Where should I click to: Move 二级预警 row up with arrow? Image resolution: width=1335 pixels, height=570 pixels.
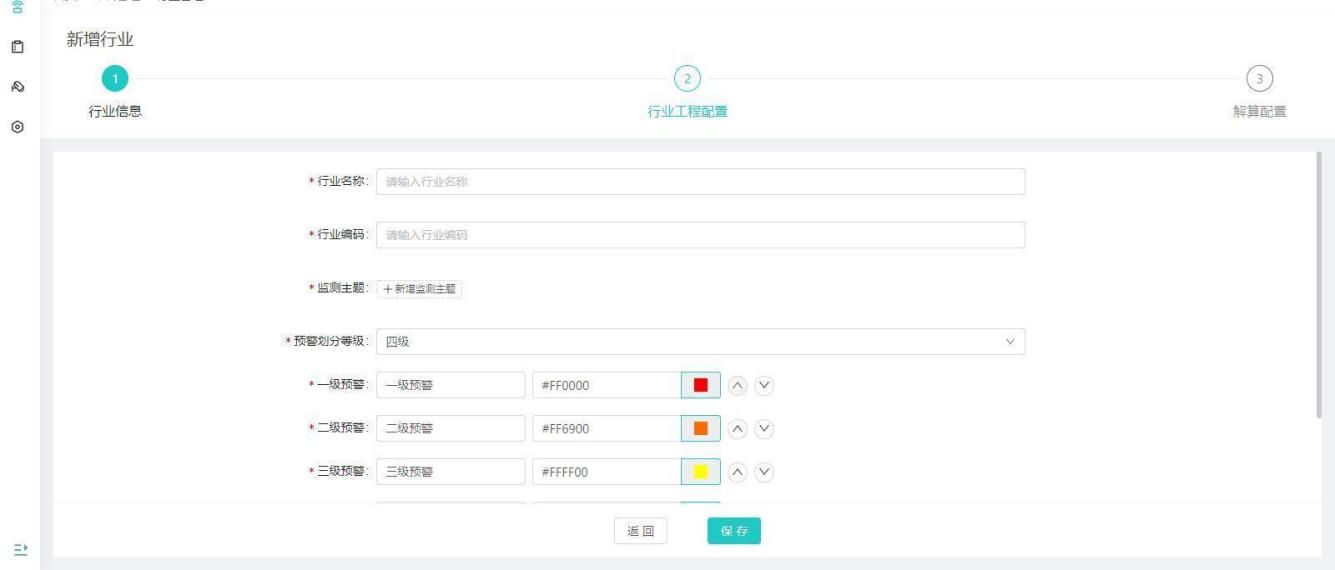737,429
